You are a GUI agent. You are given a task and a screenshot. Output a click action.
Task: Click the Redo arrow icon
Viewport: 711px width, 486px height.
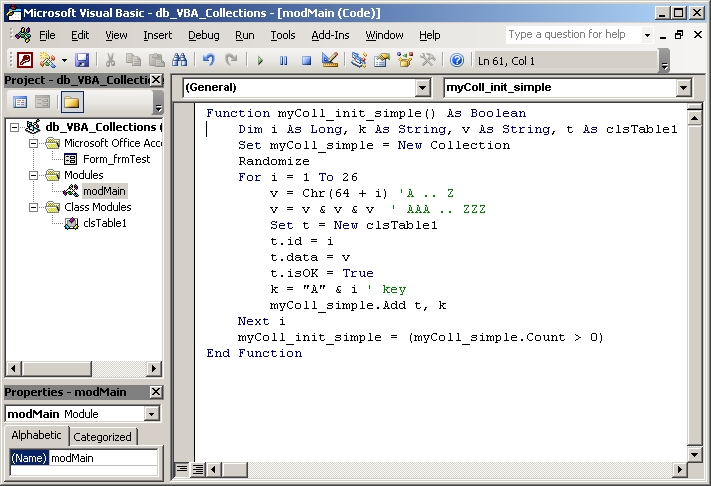[231, 60]
